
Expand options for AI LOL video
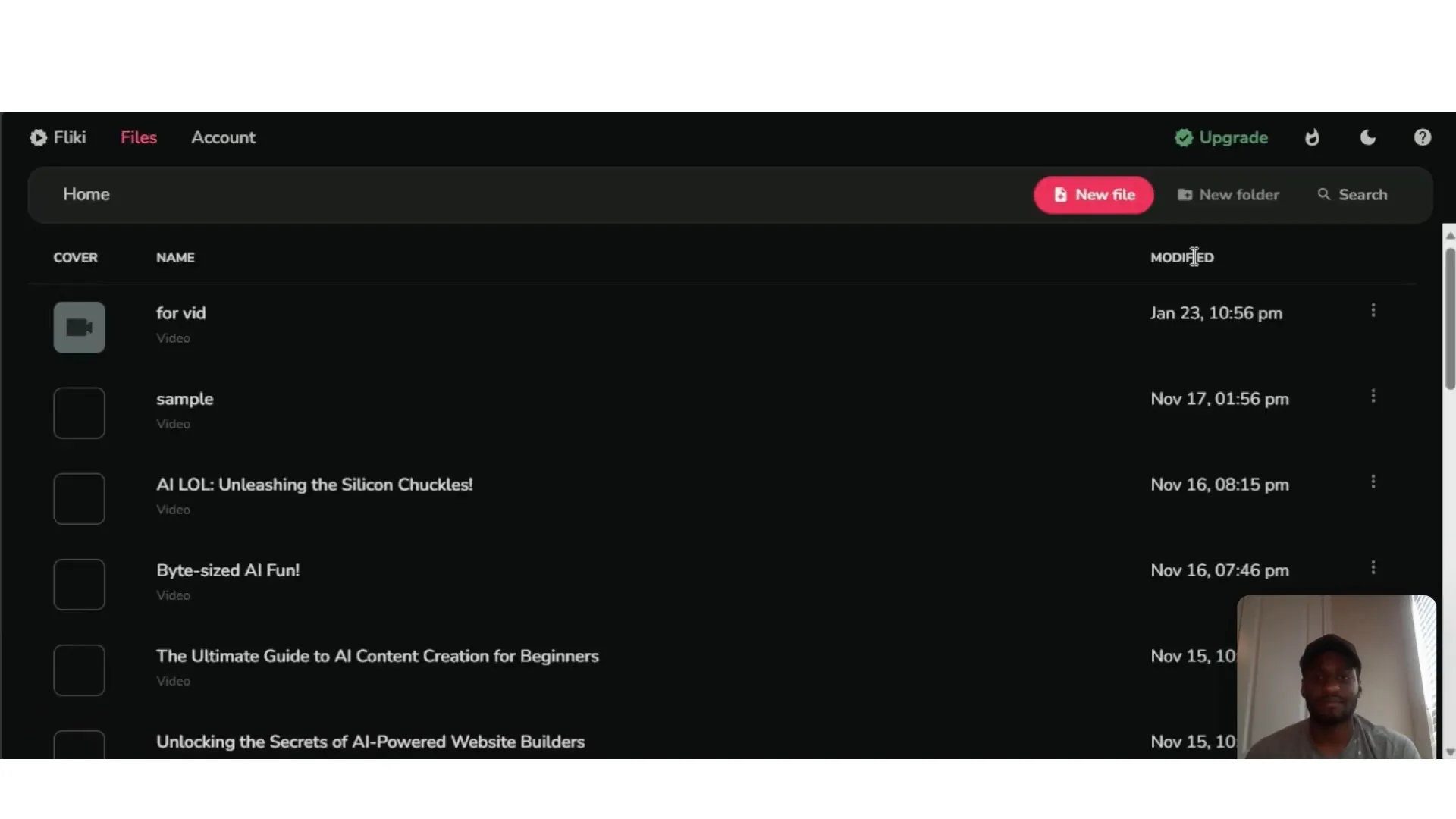tap(1373, 482)
